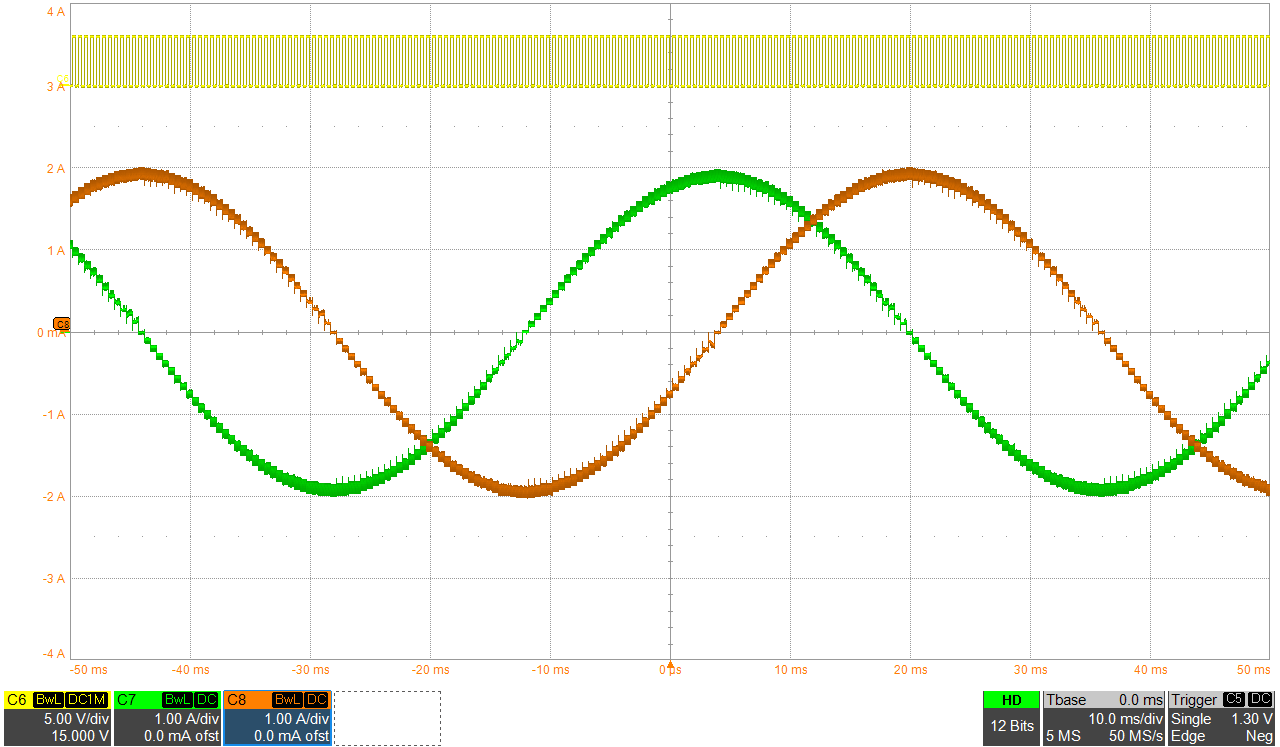Click the yellow C6 ground level marker

64,81
